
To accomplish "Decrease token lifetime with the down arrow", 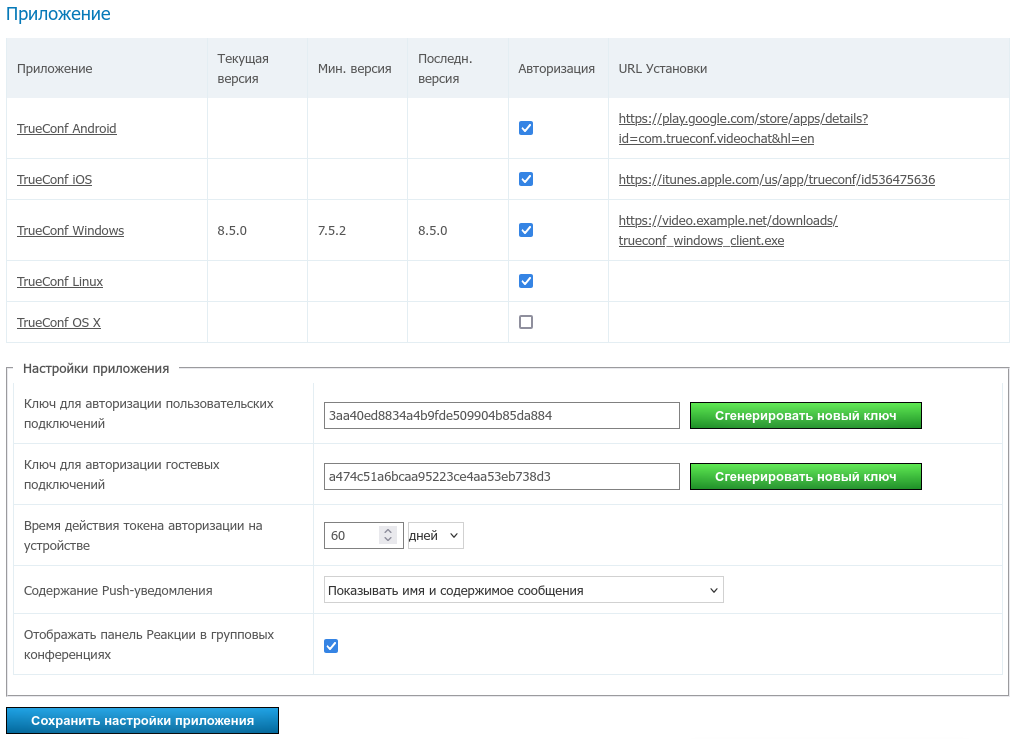I will (388, 540).
